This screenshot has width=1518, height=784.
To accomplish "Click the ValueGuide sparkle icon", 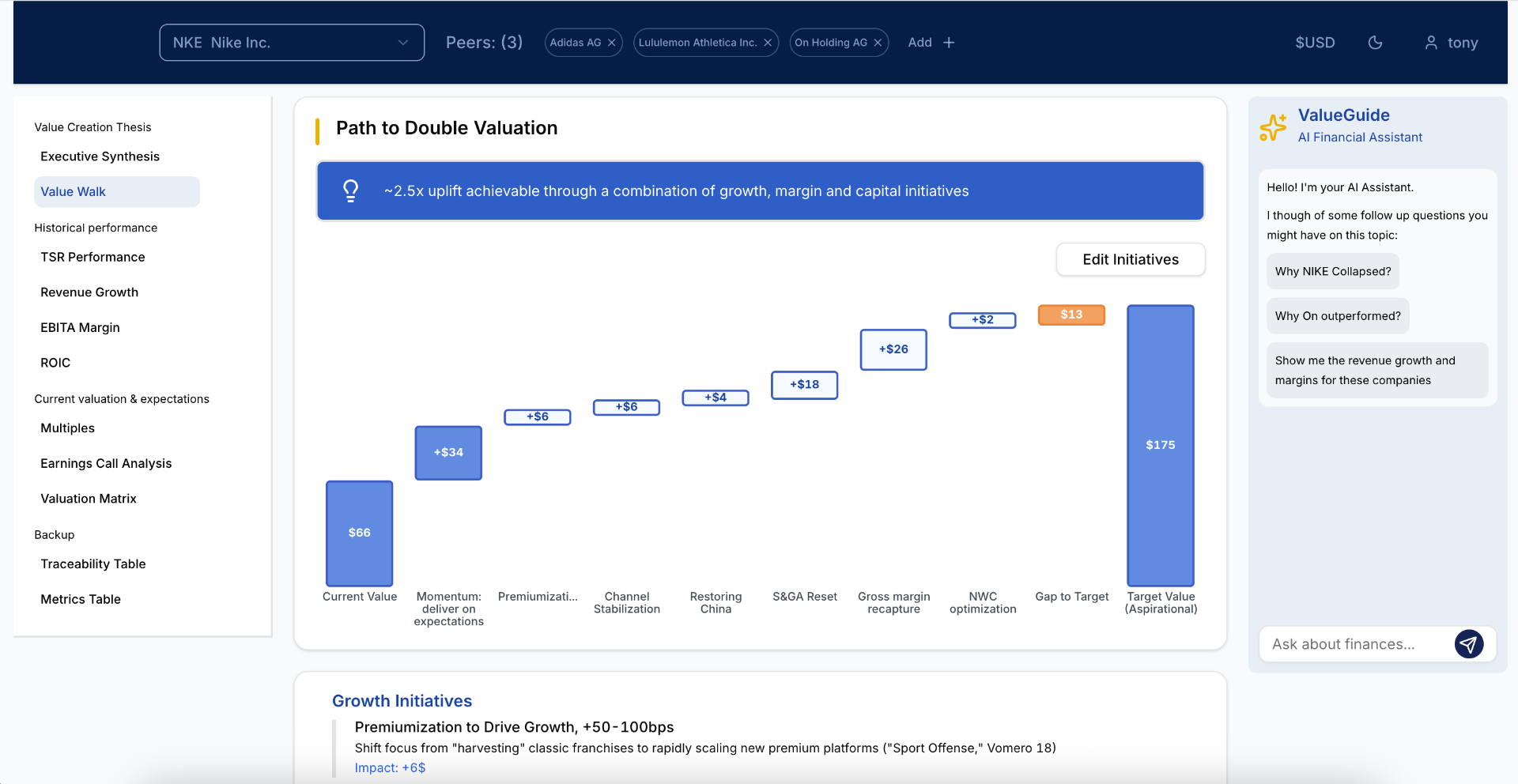I will tap(1273, 126).
